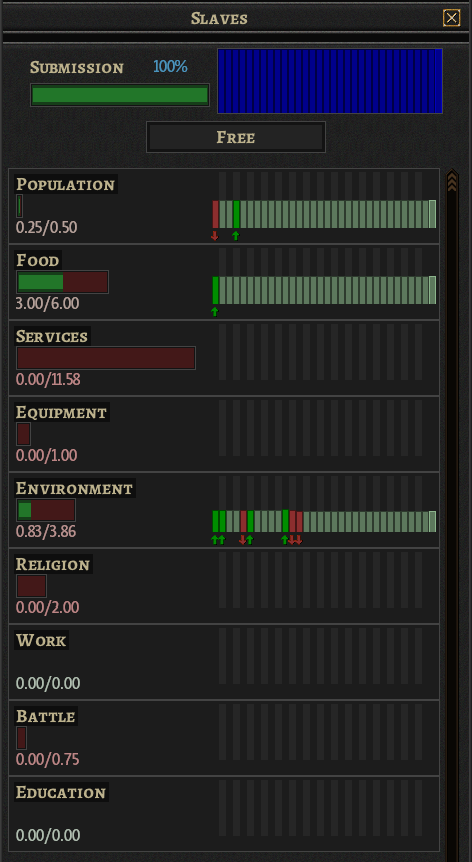Select the Equipment row heading
This screenshot has height=862, width=472.
point(62,412)
